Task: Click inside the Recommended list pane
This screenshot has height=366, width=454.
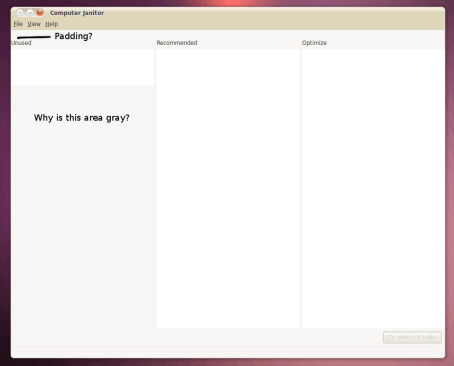Action: (228, 188)
